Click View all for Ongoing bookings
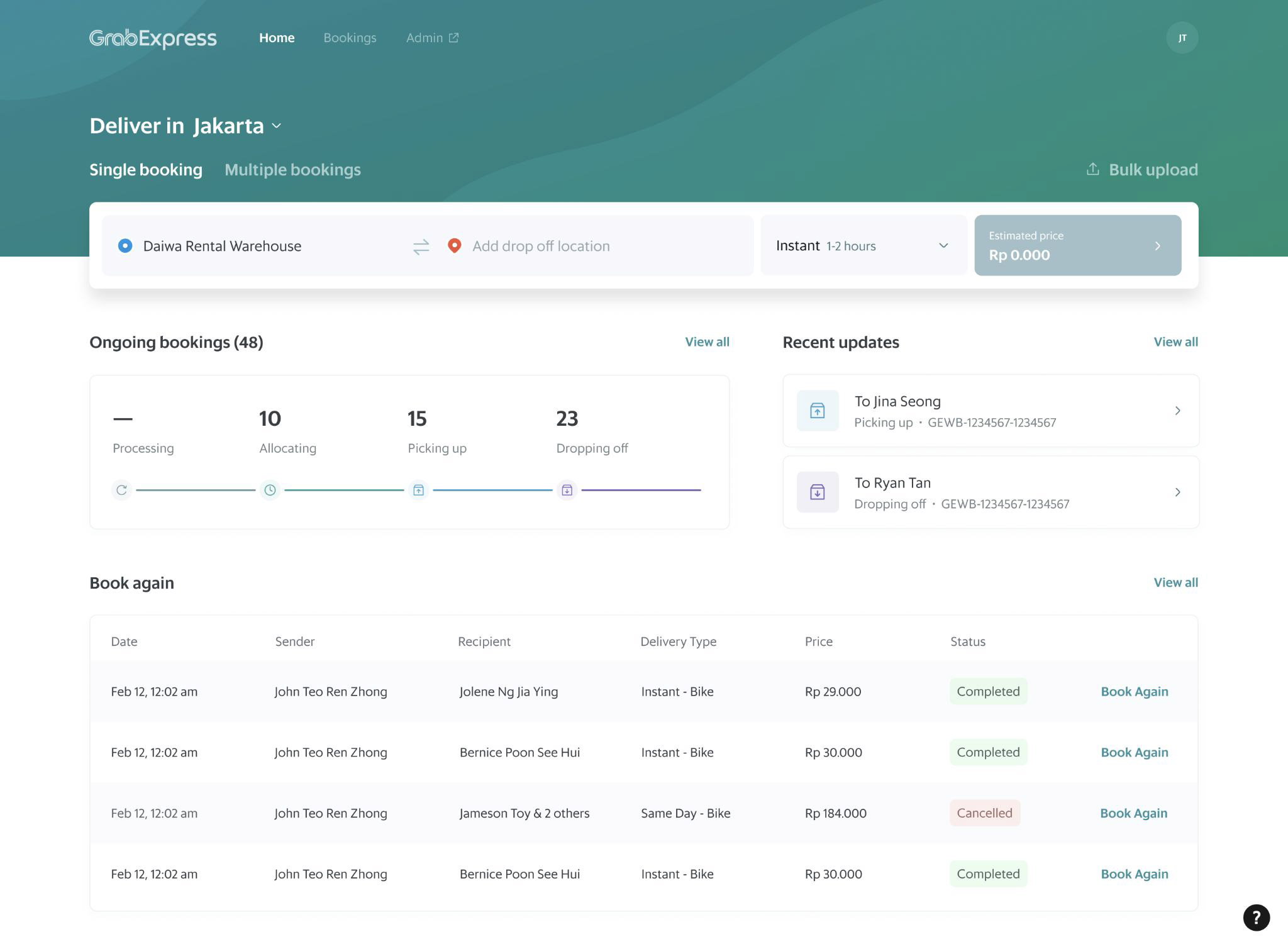 [707, 342]
